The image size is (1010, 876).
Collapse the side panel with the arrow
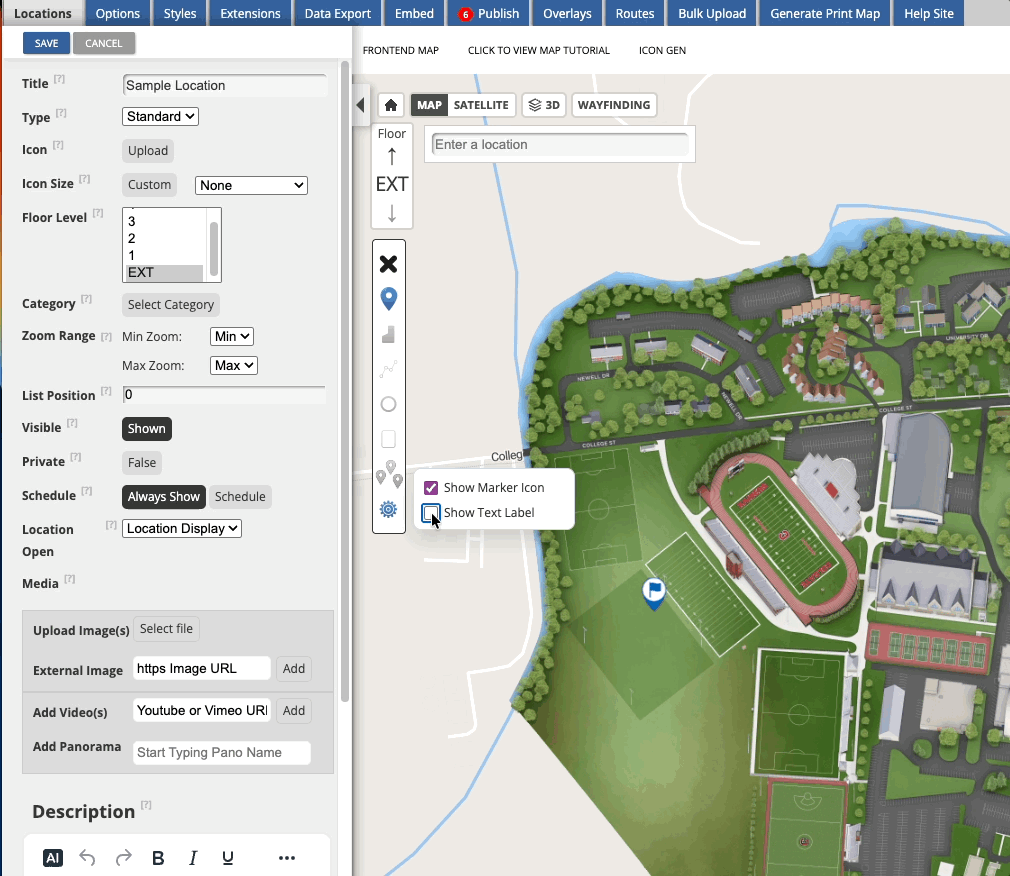[361, 105]
